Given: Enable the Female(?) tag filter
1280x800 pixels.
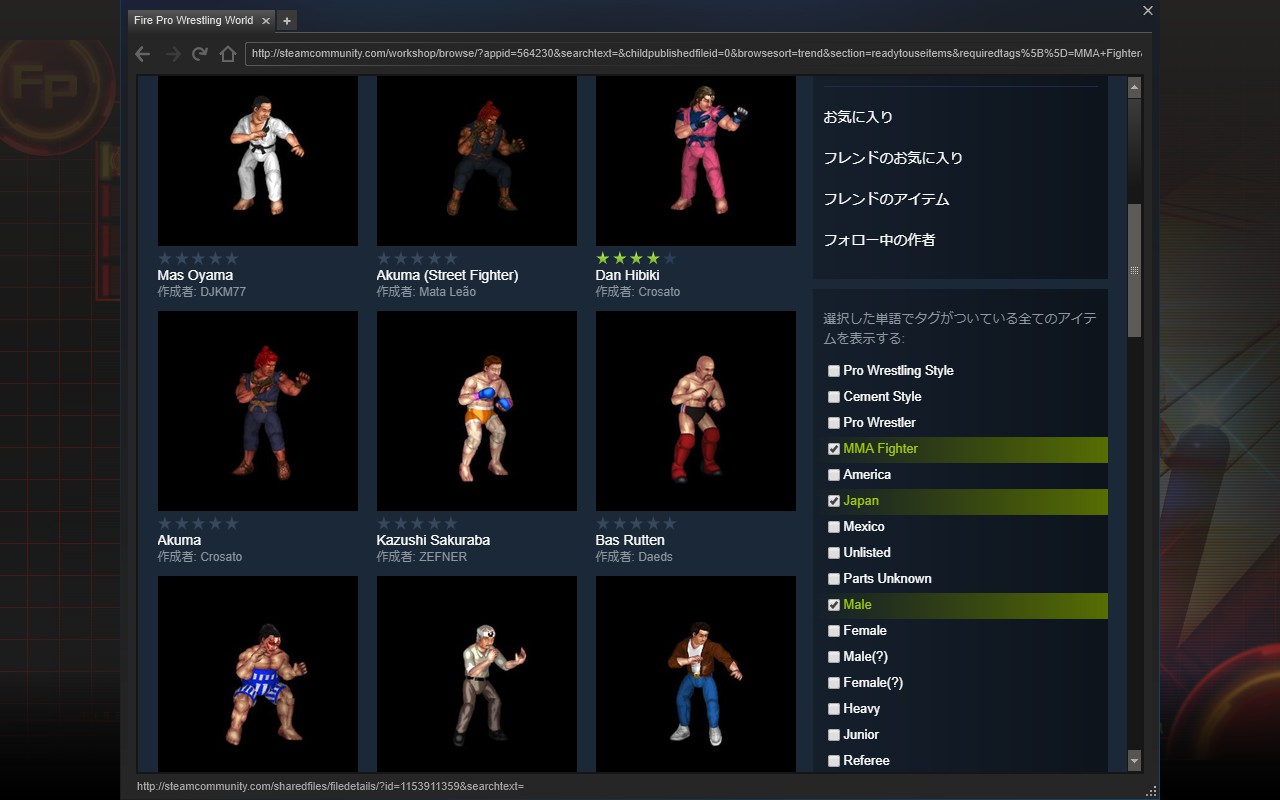Looking at the screenshot, I should (834, 683).
